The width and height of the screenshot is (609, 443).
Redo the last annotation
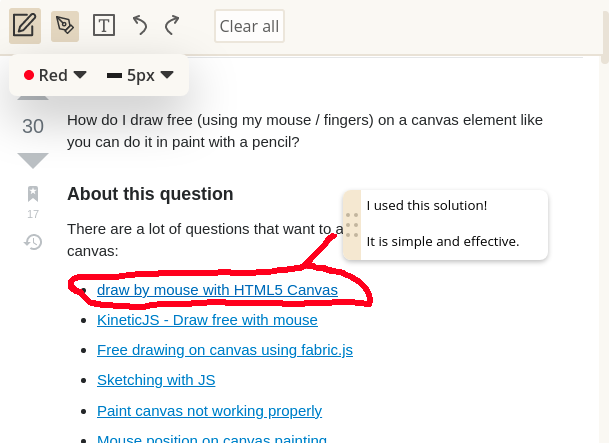point(172,26)
